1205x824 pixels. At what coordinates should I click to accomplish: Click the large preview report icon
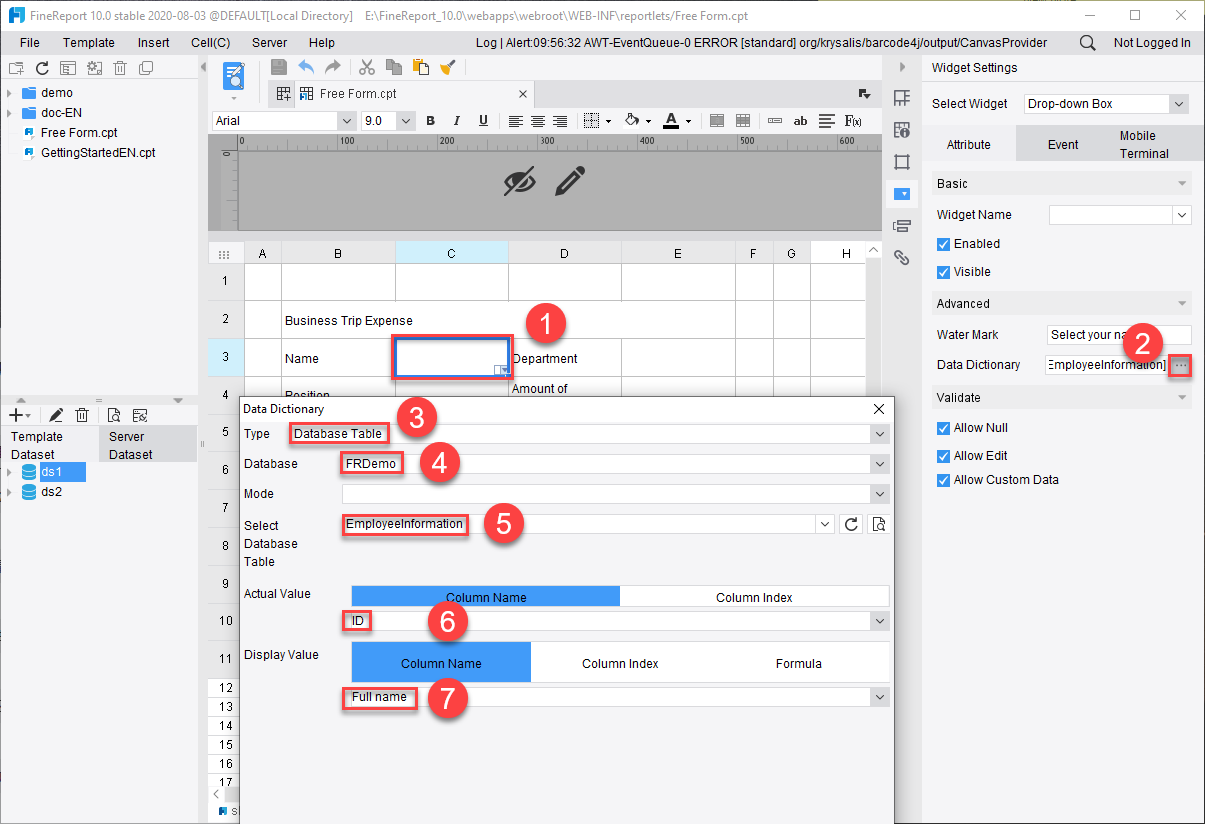pyautogui.click(x=234, y=77)
